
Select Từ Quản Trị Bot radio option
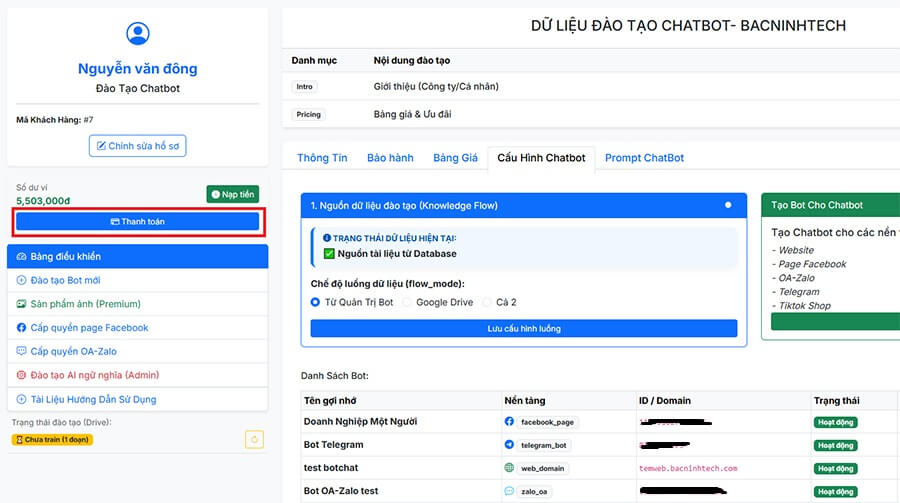[x=315, y=302]
